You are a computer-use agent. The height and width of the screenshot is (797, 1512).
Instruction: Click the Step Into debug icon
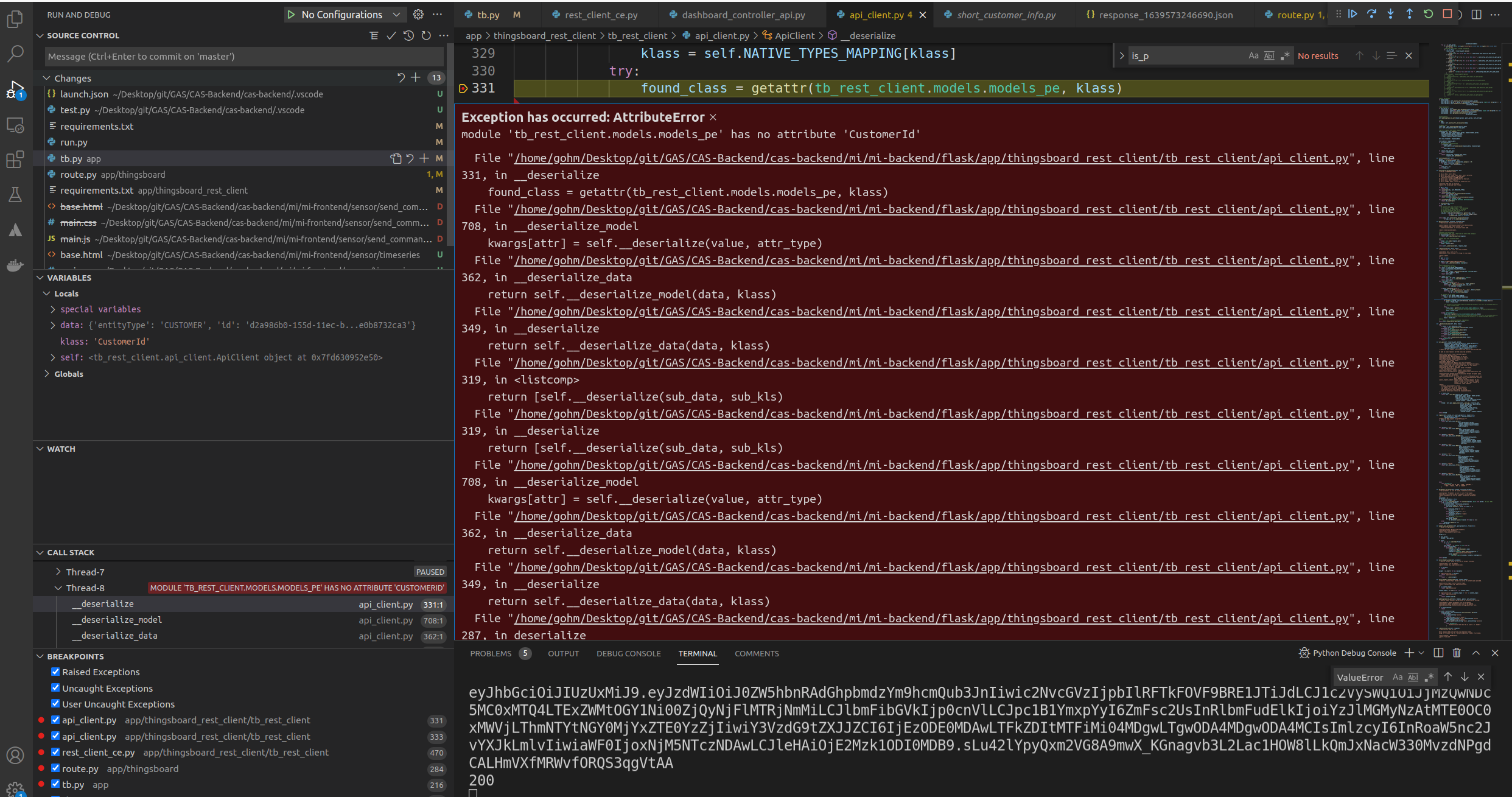[x=1391, y=13]
